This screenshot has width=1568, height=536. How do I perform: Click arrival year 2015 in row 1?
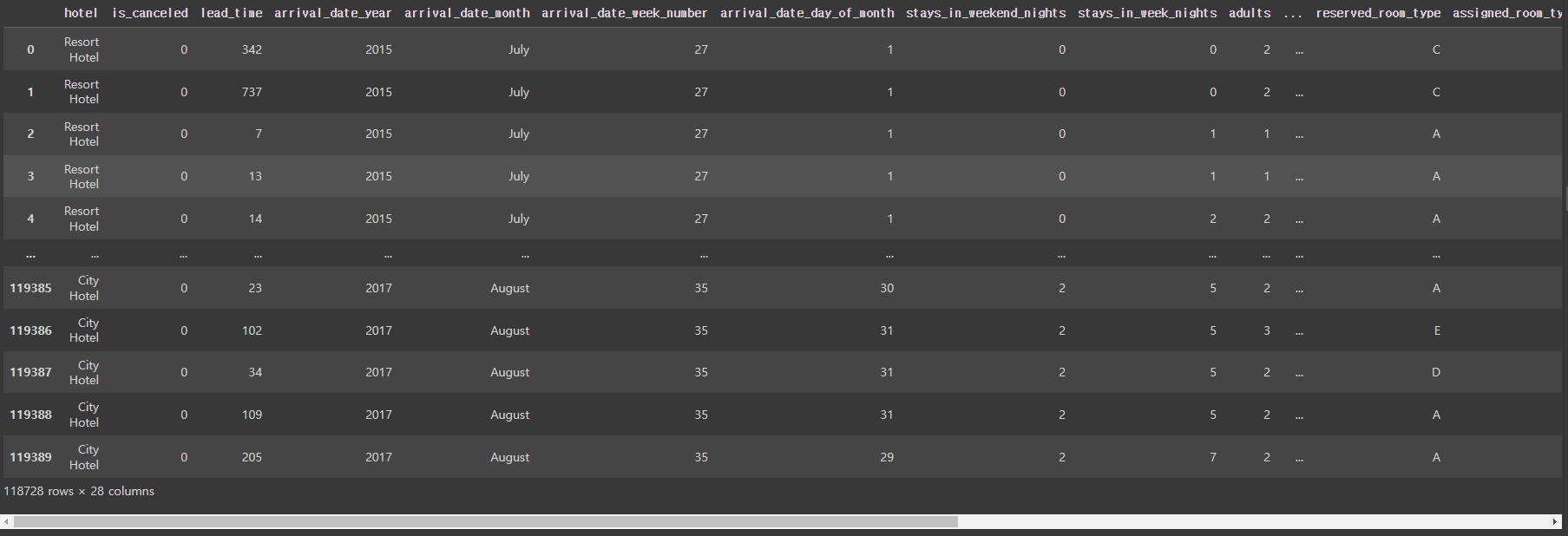(x=378, y=92)
